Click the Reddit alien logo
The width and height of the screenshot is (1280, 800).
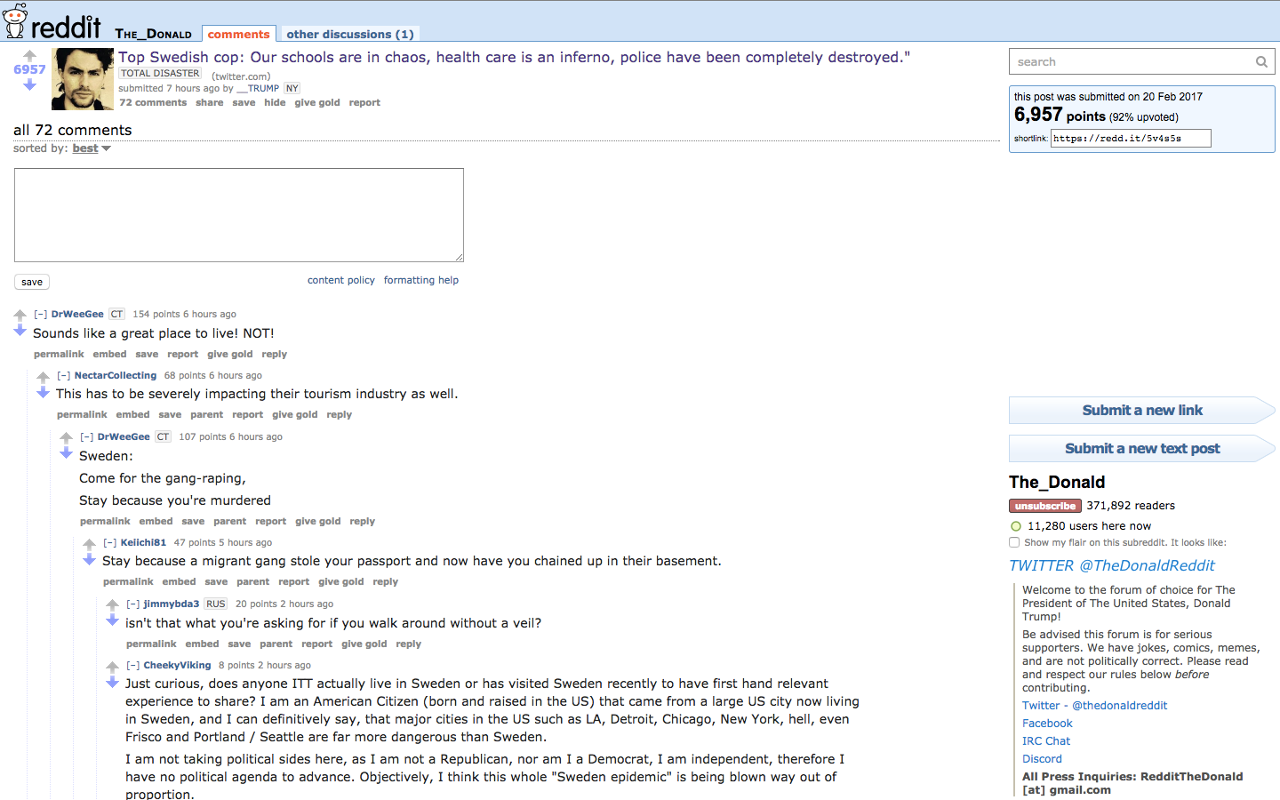[x=15, y=20]
